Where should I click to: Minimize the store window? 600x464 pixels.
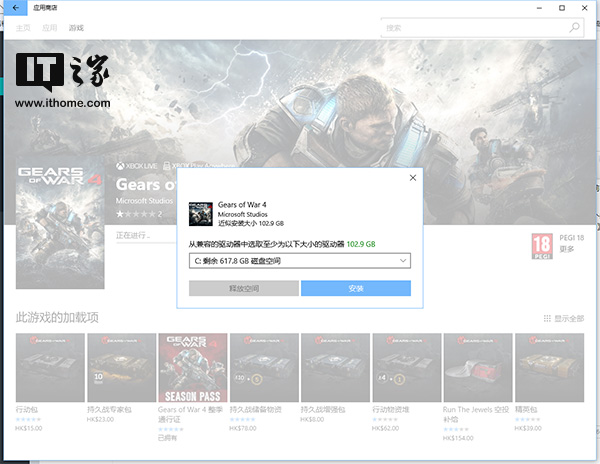[540, 8]
